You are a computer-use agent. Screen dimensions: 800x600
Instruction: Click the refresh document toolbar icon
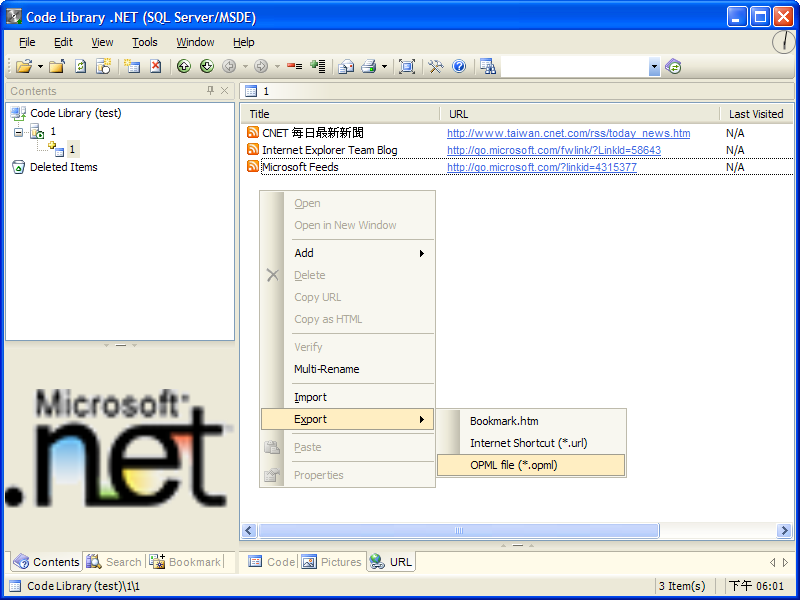click(81, 66)
